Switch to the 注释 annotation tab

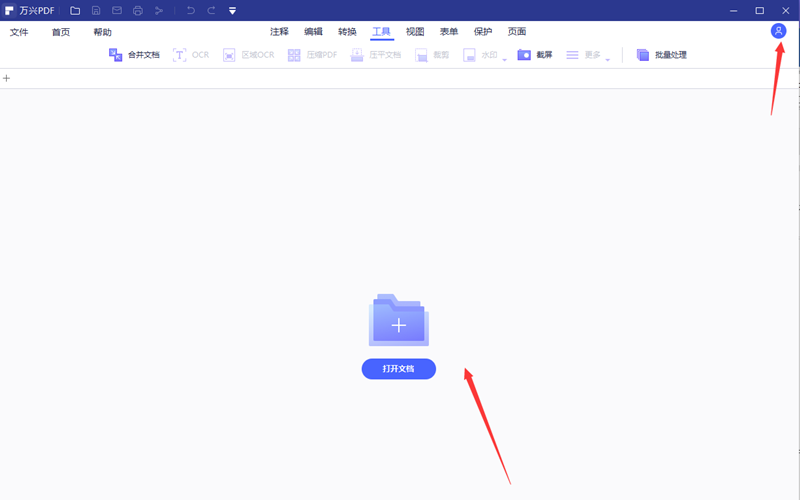click(279, 32)
